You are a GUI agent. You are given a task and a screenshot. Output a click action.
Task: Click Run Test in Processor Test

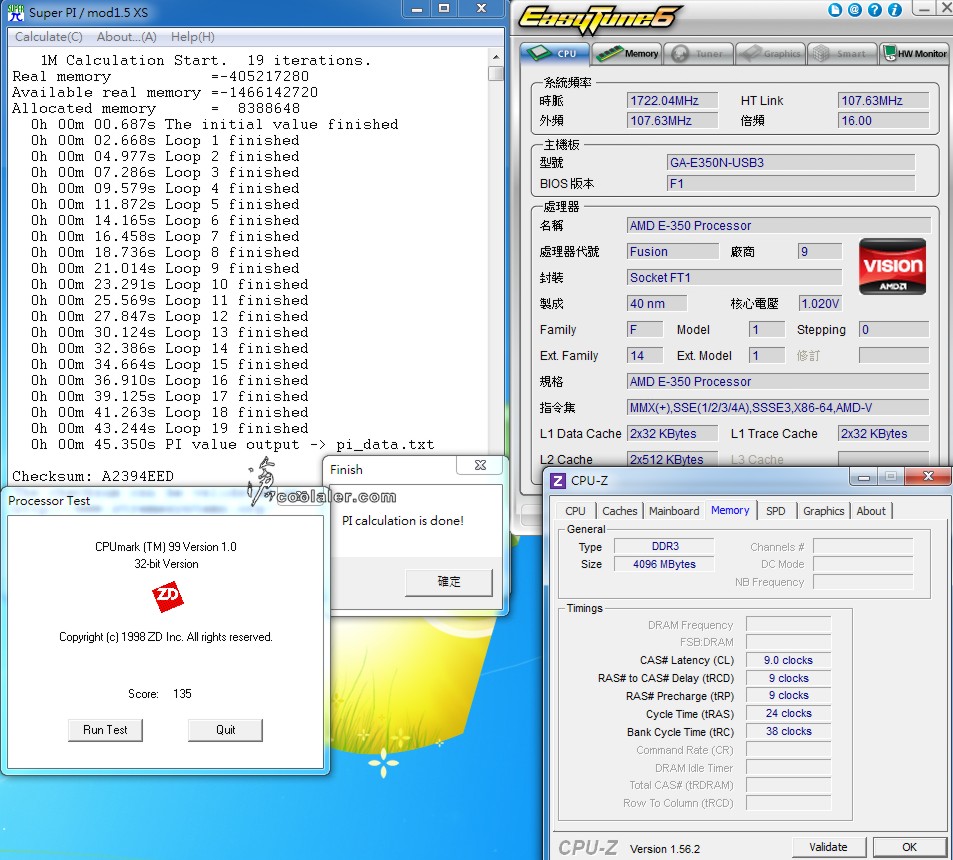pos(105,730)
